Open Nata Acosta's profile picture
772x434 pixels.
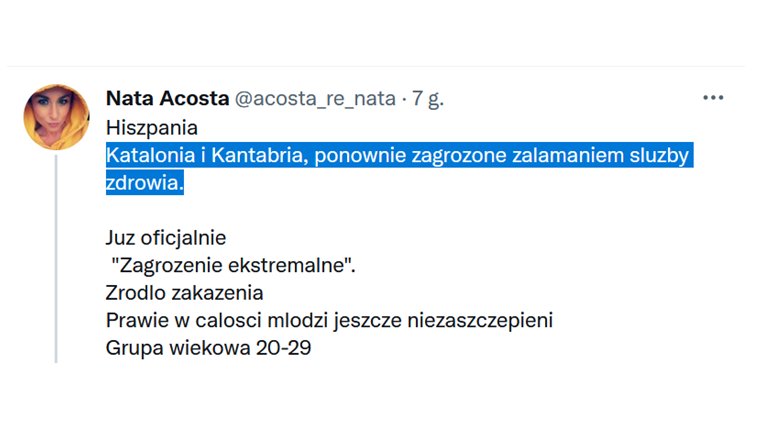pos(57,117)
